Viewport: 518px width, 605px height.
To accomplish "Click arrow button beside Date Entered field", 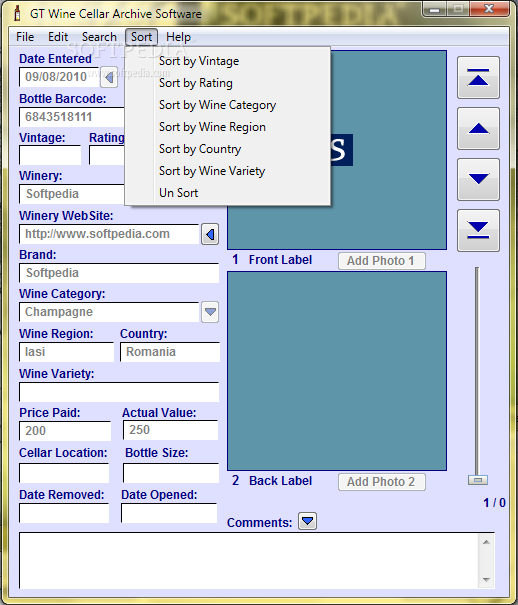I will coord(109,78).
